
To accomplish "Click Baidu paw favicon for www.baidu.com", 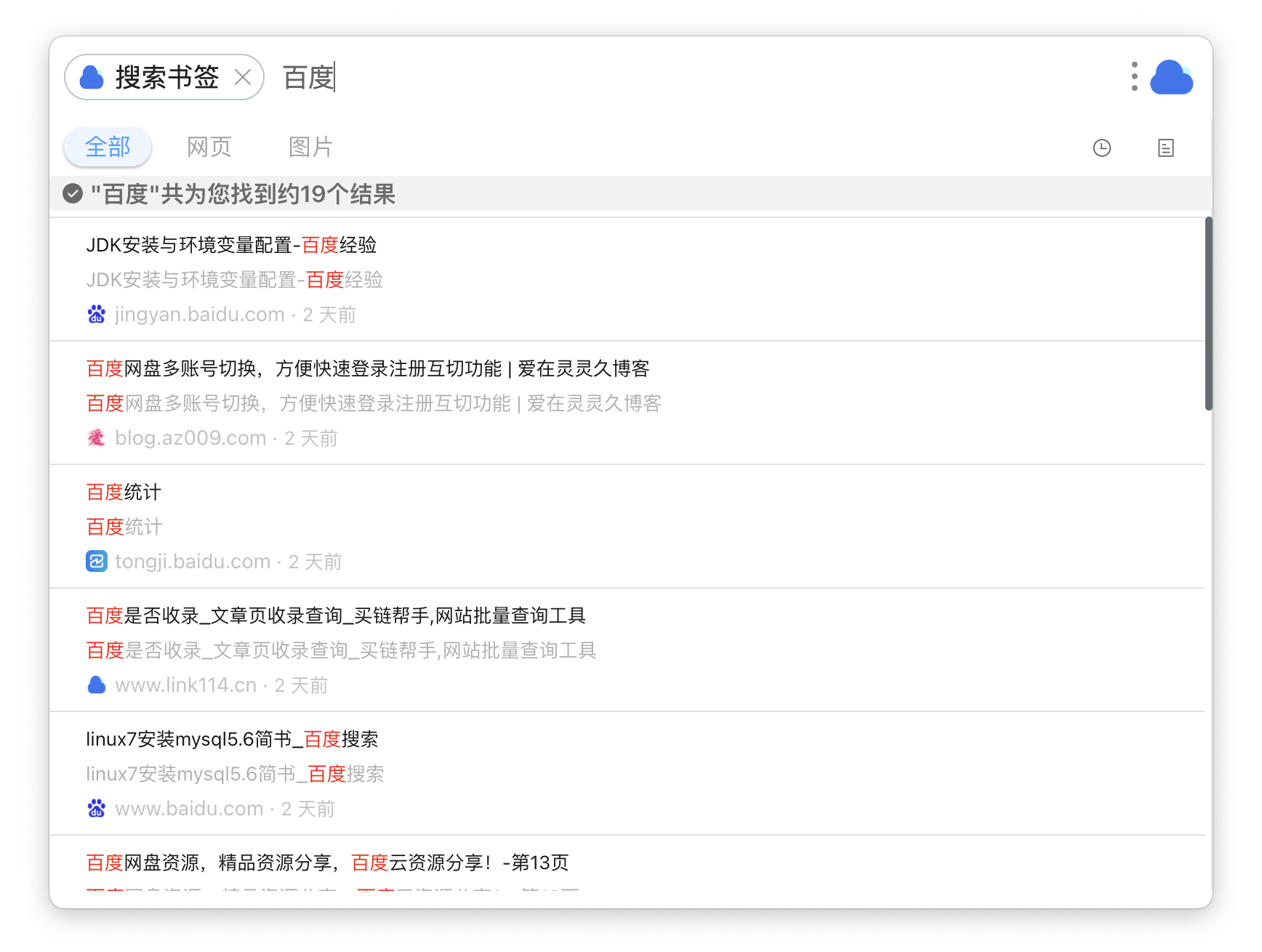I will click(x=97, y=809).
